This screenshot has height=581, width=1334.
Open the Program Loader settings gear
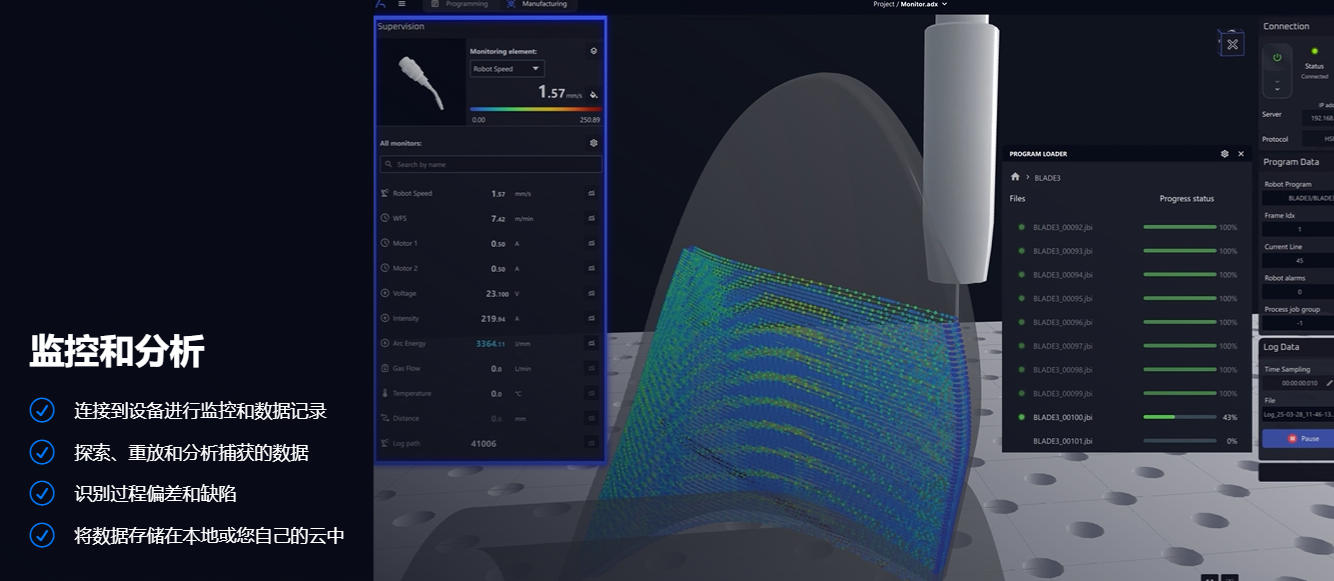1224,153
